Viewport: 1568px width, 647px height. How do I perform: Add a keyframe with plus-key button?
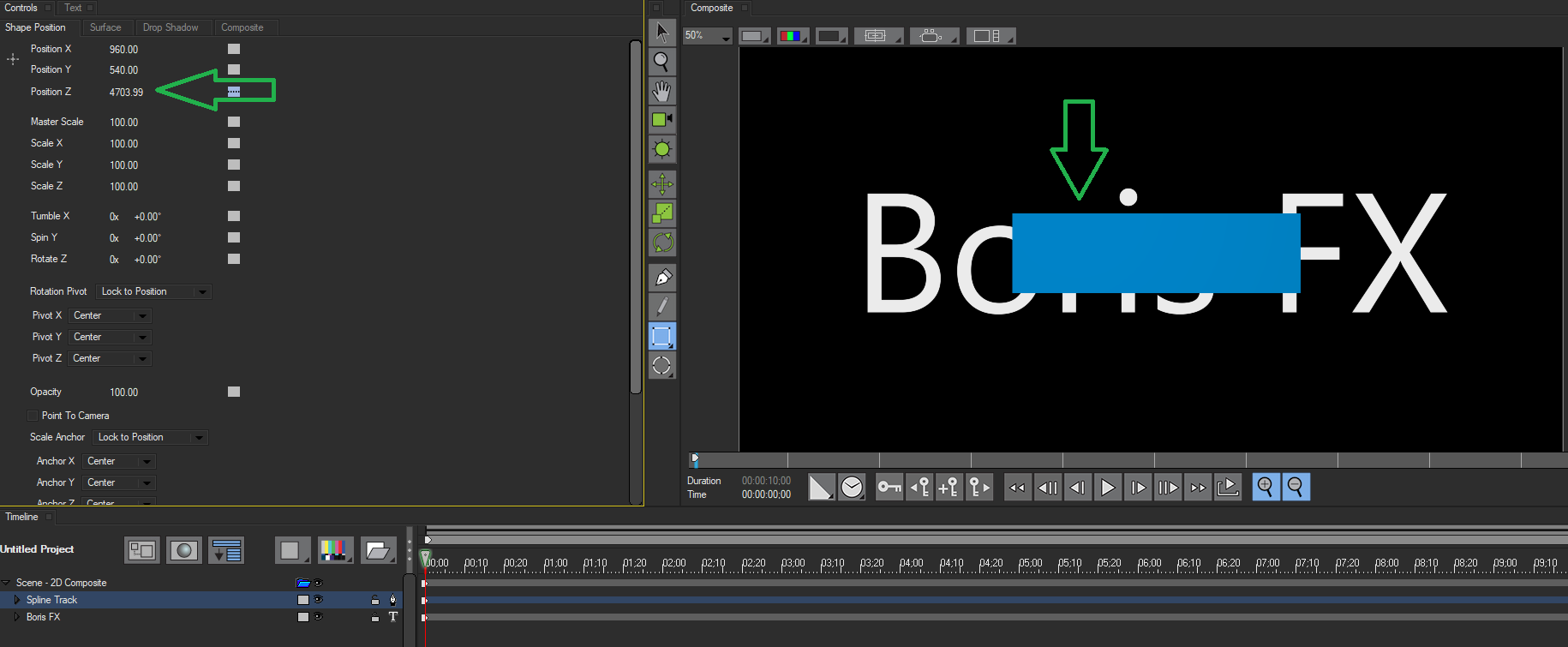(949, 488)
